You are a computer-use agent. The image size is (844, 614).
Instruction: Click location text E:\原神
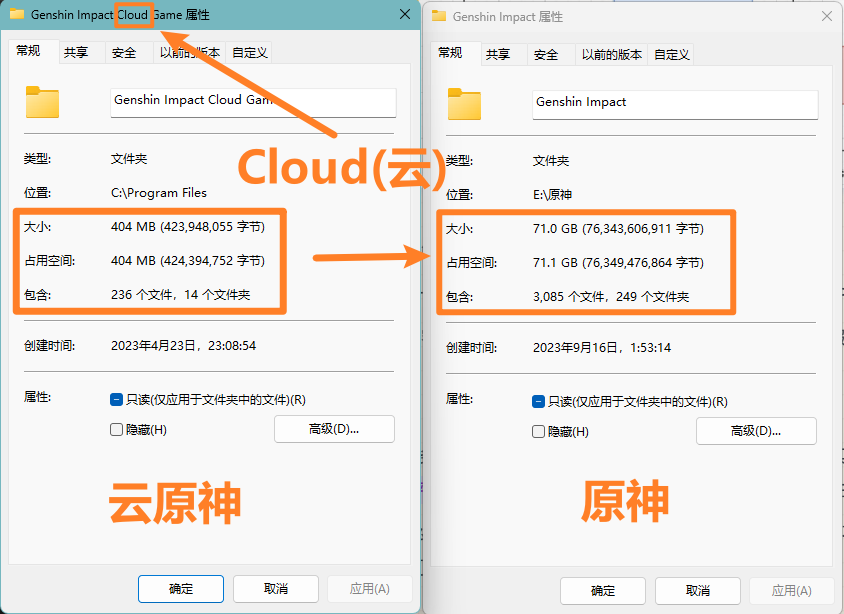(x=552, y=195)
